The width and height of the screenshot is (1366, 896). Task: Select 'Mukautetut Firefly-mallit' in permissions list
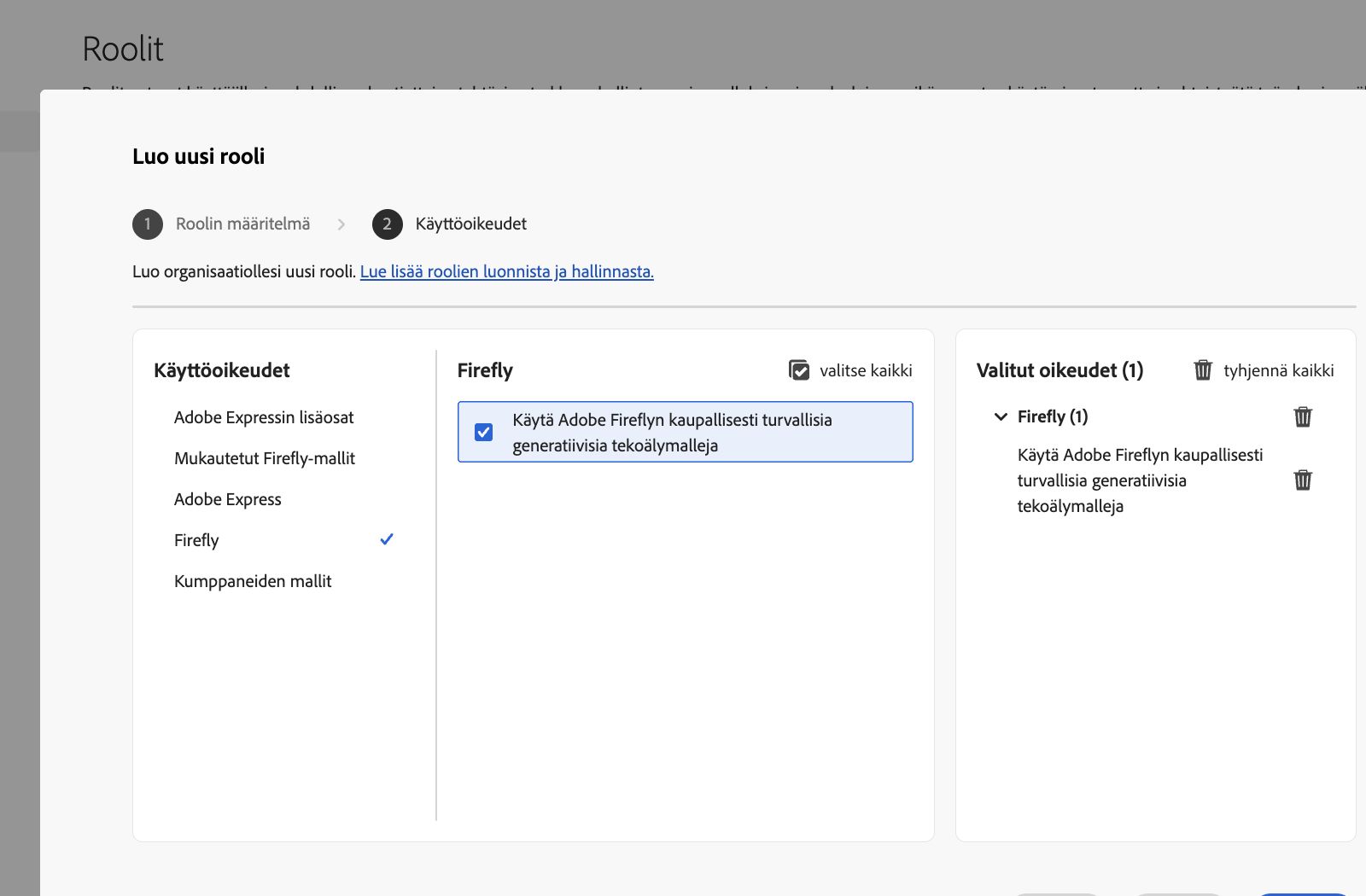click(x=265, y=458)
